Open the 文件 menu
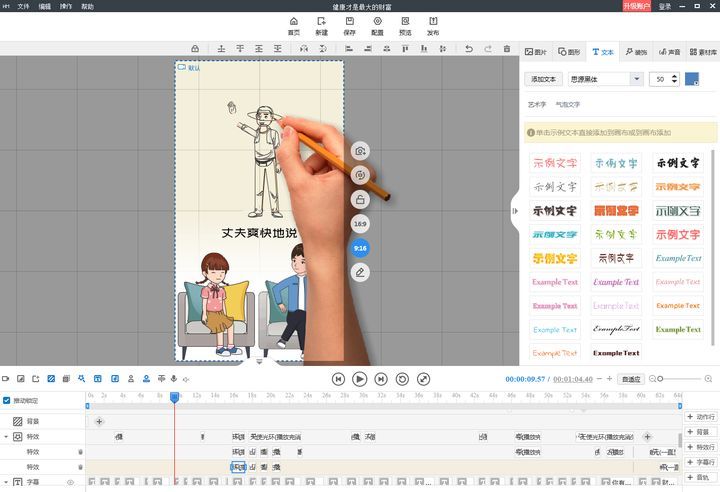720x492 pixels. [x=23, y=6]
